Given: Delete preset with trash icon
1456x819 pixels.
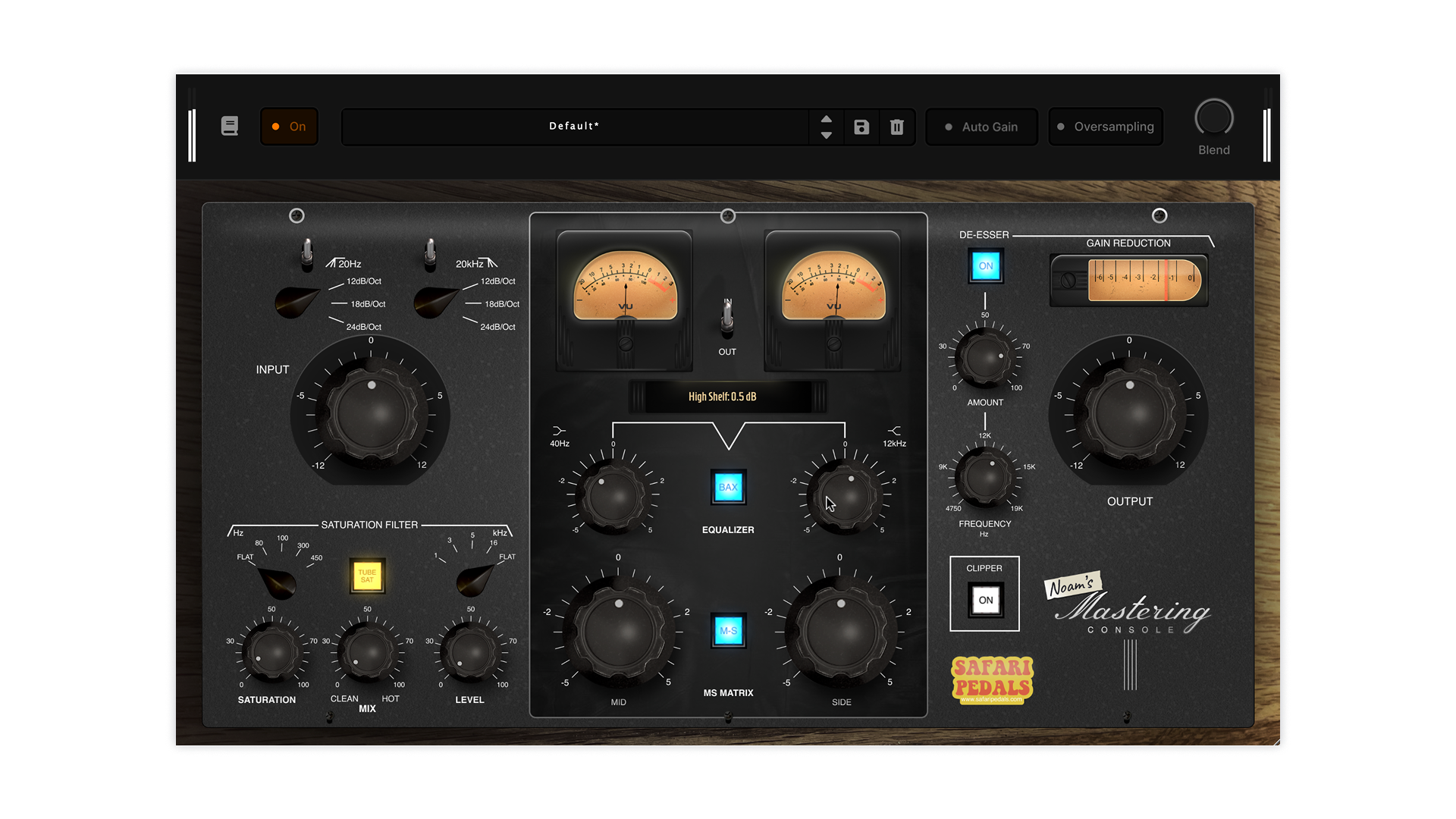Looking at the screenshot, I should (x=897, y=127).
